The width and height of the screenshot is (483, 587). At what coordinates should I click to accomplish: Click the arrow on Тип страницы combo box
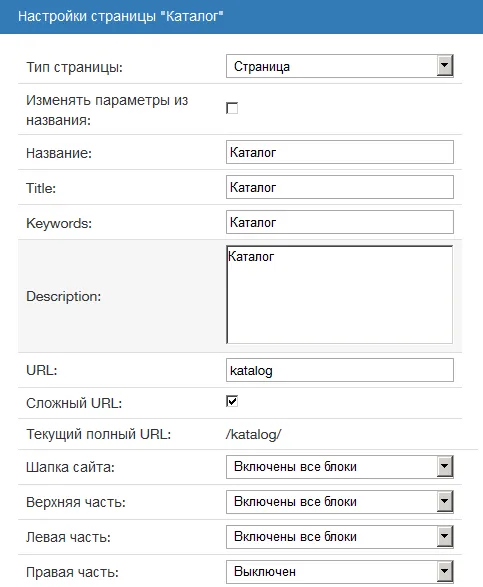click(445, 66)
